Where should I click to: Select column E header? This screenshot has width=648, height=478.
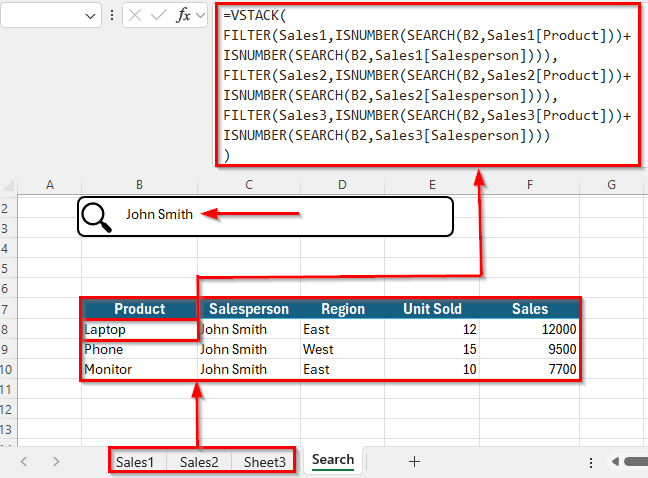point(432,185)
